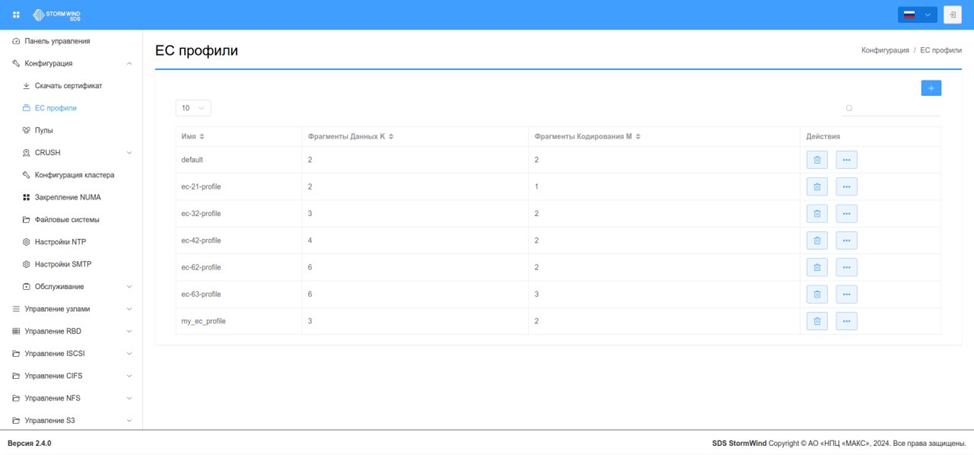The width and height of the screenshot is (974, 455).
Task: Click the Версия 2.4.0 footer text
Action: point(29,444)
